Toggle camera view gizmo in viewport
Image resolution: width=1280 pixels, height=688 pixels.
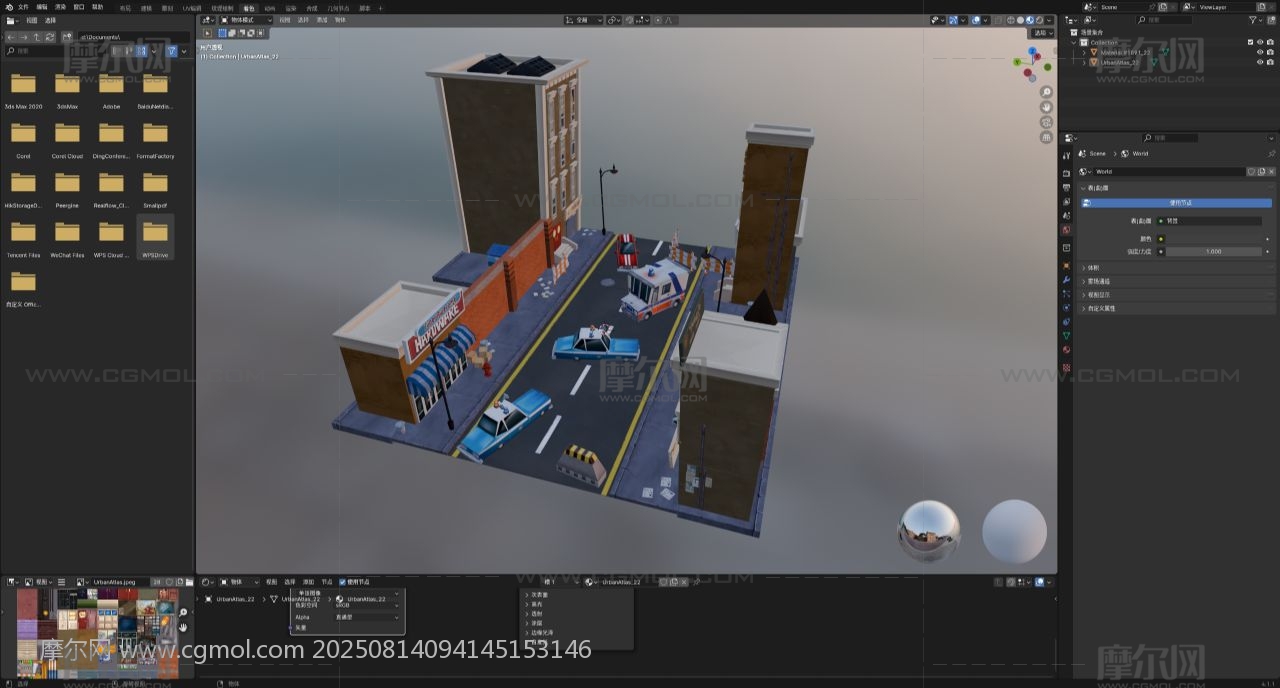pos(1046,122)
